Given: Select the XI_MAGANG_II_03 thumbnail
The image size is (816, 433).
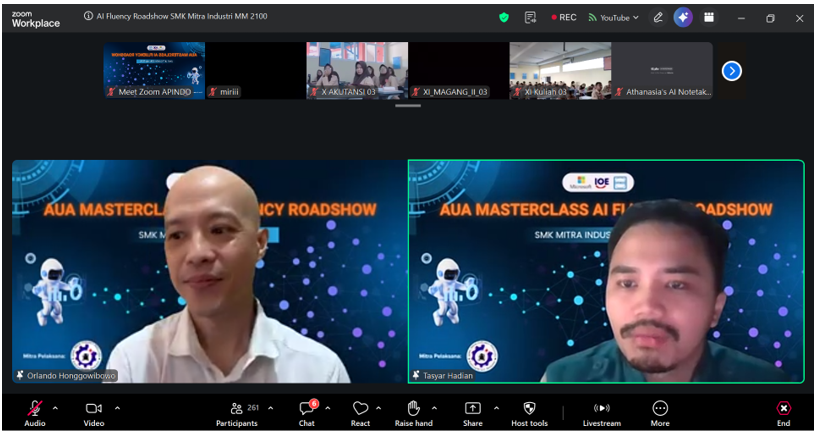Looking at the screenshot, I should click(458, 70).
